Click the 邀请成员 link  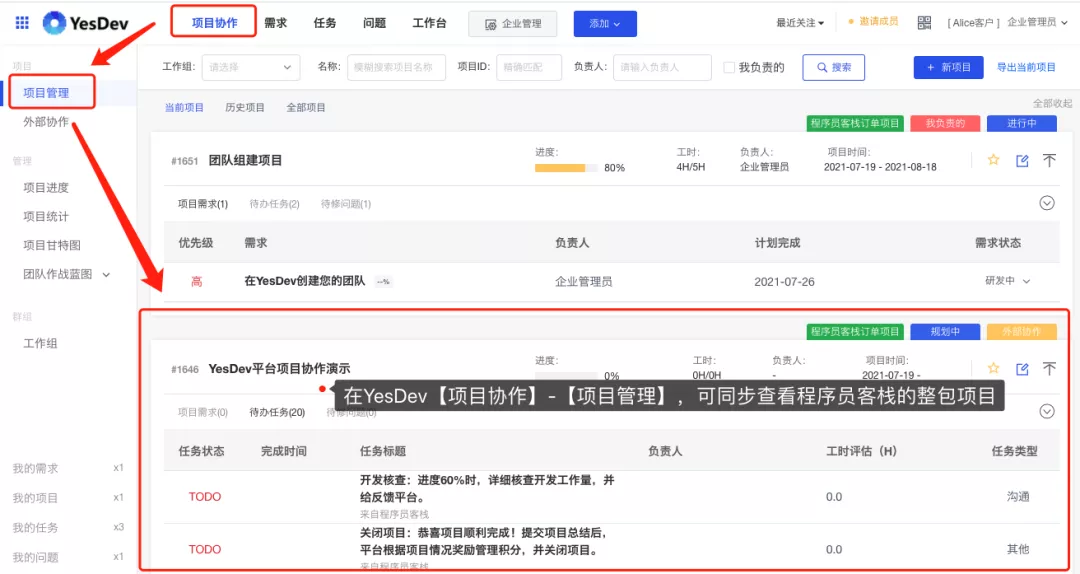tap(873, 21)
